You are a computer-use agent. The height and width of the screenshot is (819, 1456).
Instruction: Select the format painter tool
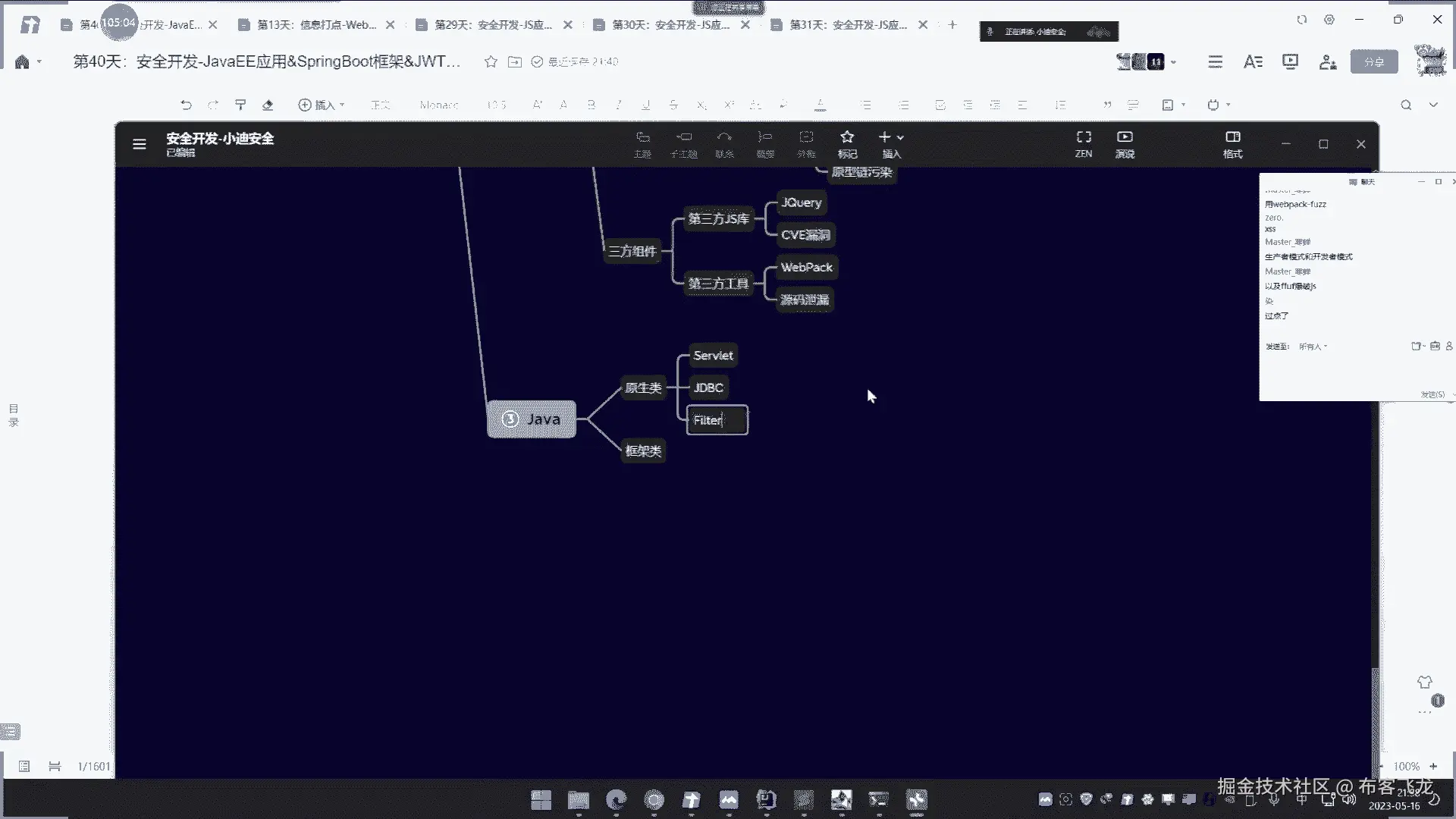click(x=240, y=105)
